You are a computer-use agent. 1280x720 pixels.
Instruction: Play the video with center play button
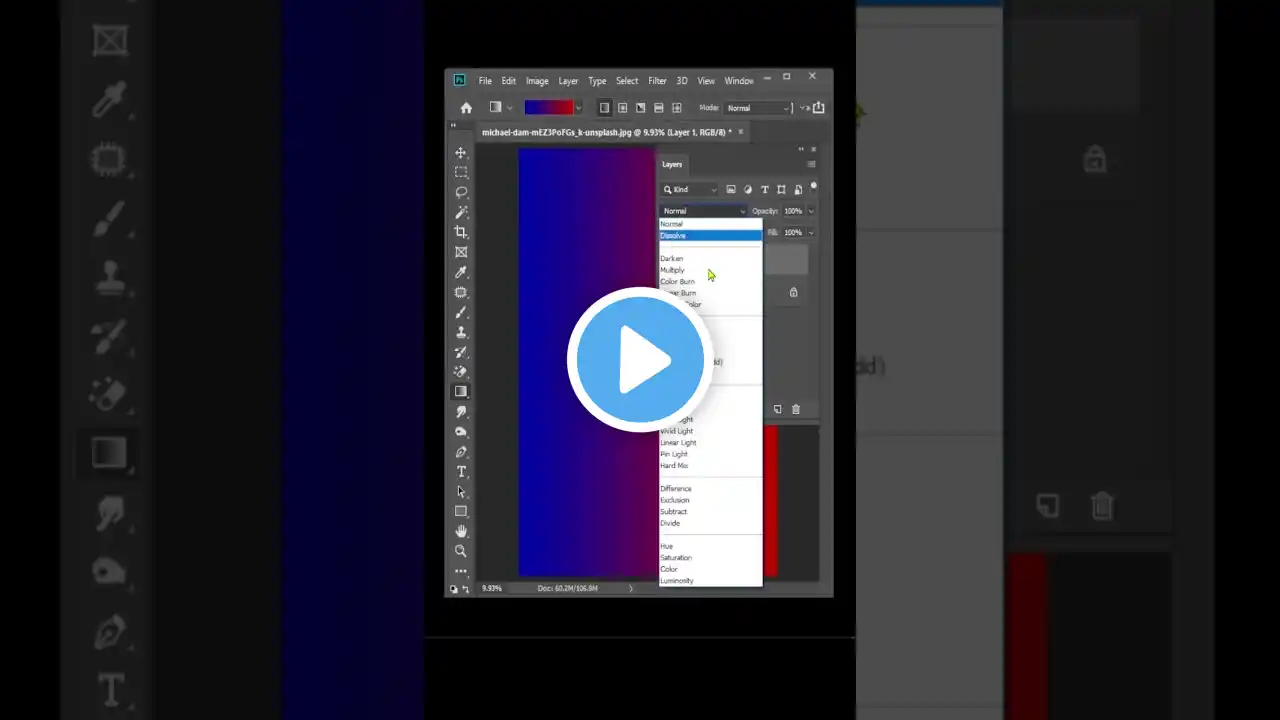pyautogui.click(x=640, y=360)
